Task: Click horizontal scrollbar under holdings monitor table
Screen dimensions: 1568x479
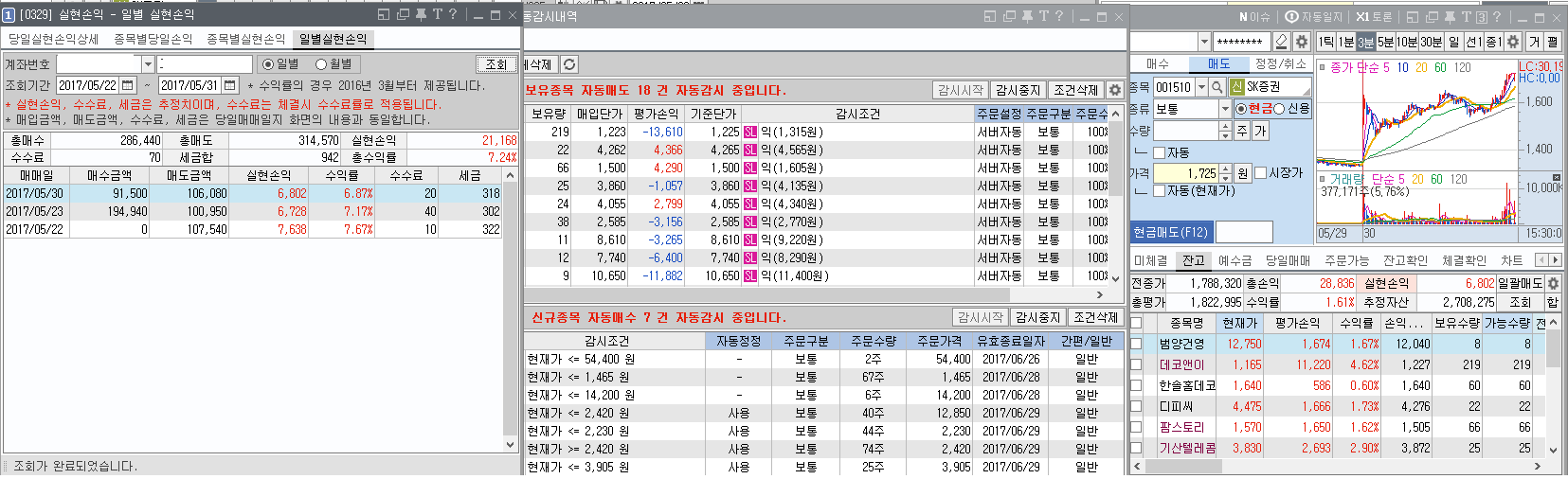Action: click(818, 294)
